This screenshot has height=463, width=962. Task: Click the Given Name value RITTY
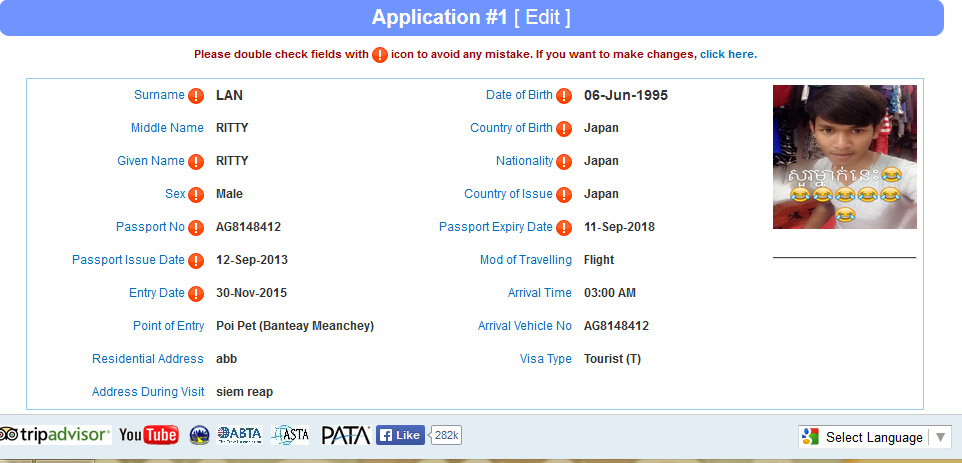[232, 161]
